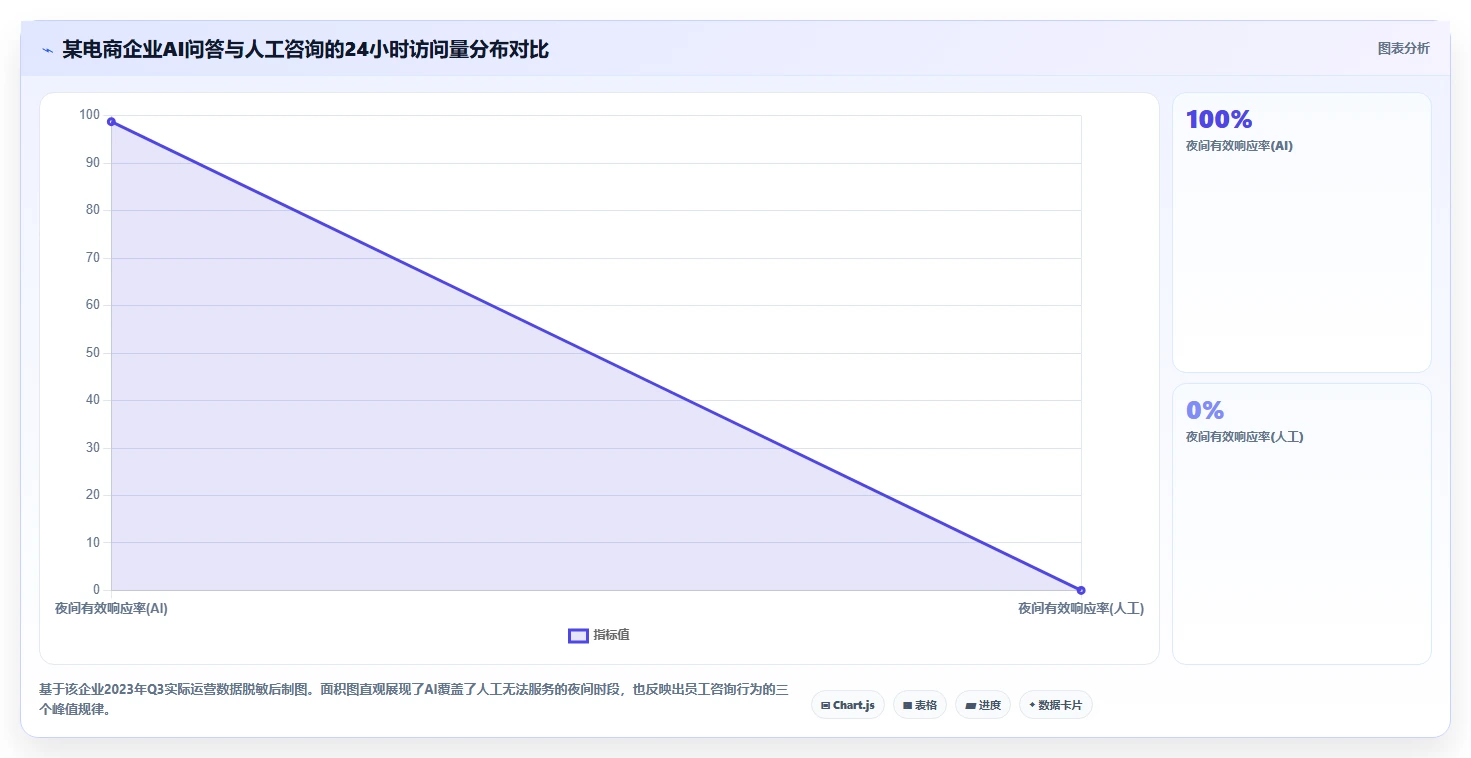The width and height of the screenshot is (1471, 758).
Task: Click the card caption 夜间有效响应率(AI)
Action: tap(1239, 146)
